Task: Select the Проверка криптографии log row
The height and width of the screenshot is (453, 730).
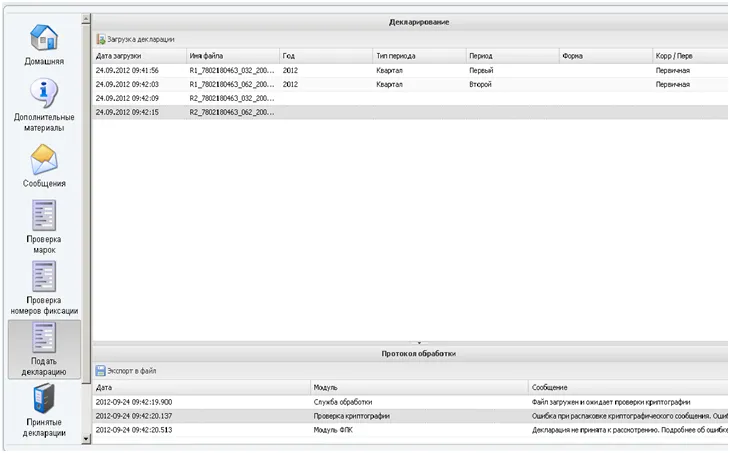Action: tap(410, 416)
